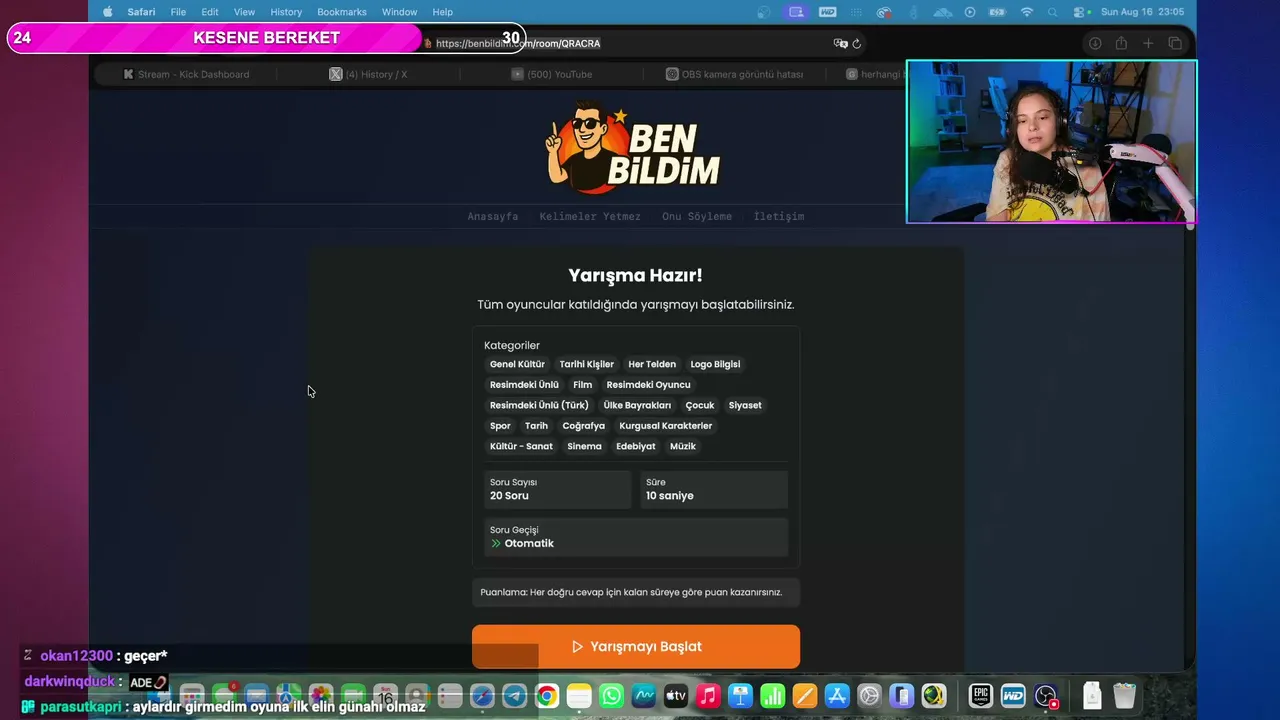Screen dimensions: 1280x720
Task: Open the History menu
Action: pyautogui.click(x=286, y=12)
